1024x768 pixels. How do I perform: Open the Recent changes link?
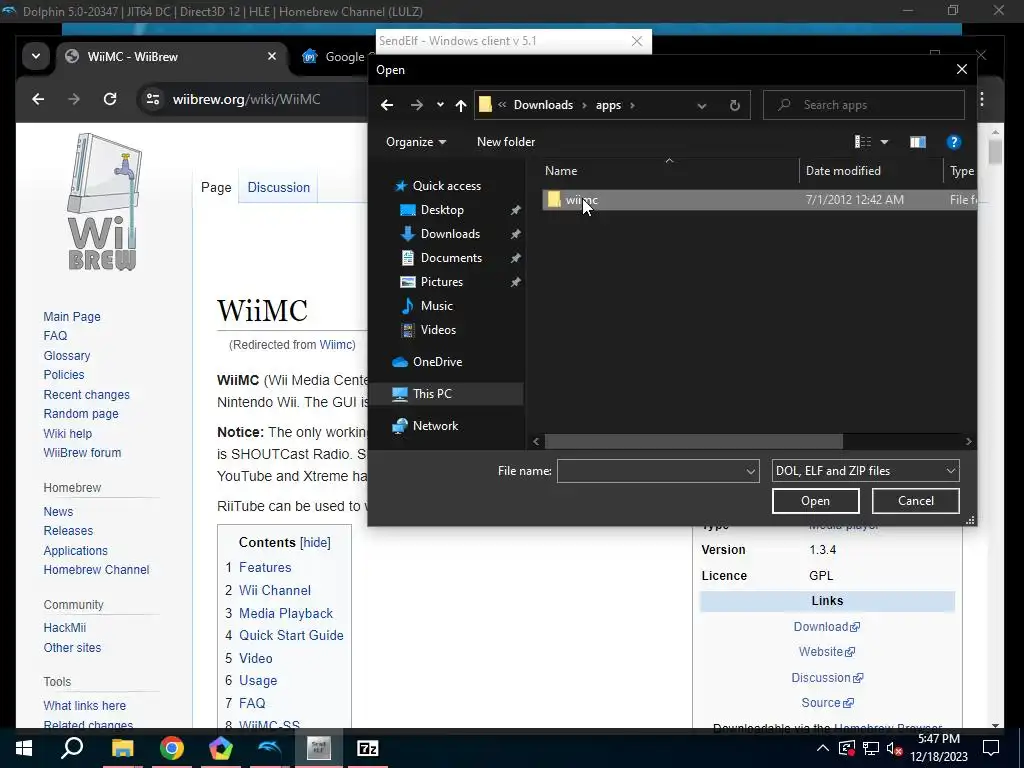click(86, 395)
